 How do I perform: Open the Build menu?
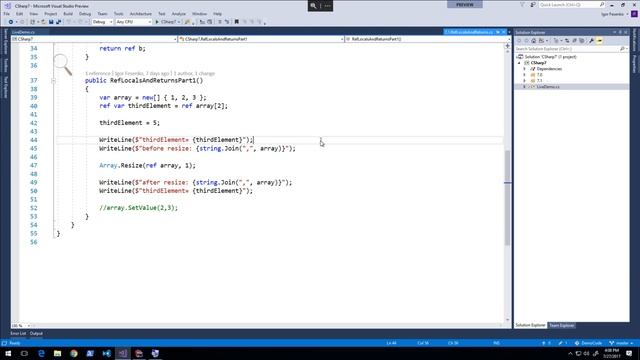point(68,14)
